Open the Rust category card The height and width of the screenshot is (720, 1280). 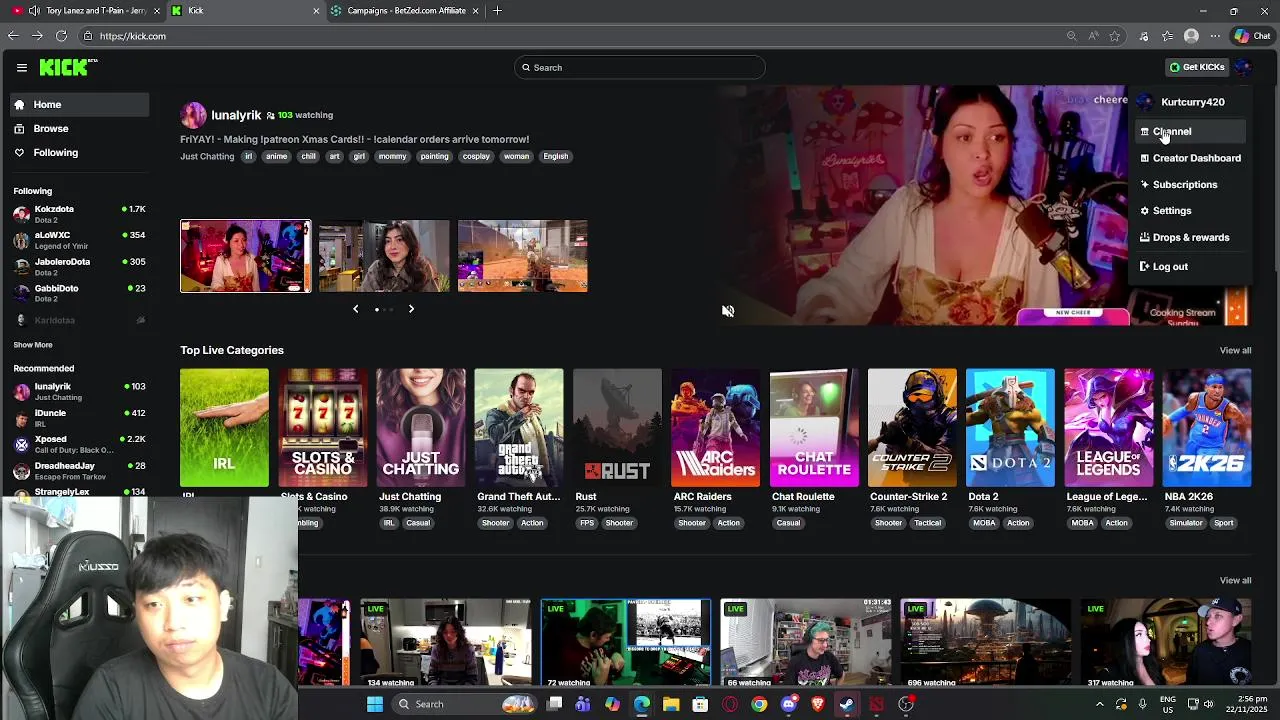(x=617, y=428)
